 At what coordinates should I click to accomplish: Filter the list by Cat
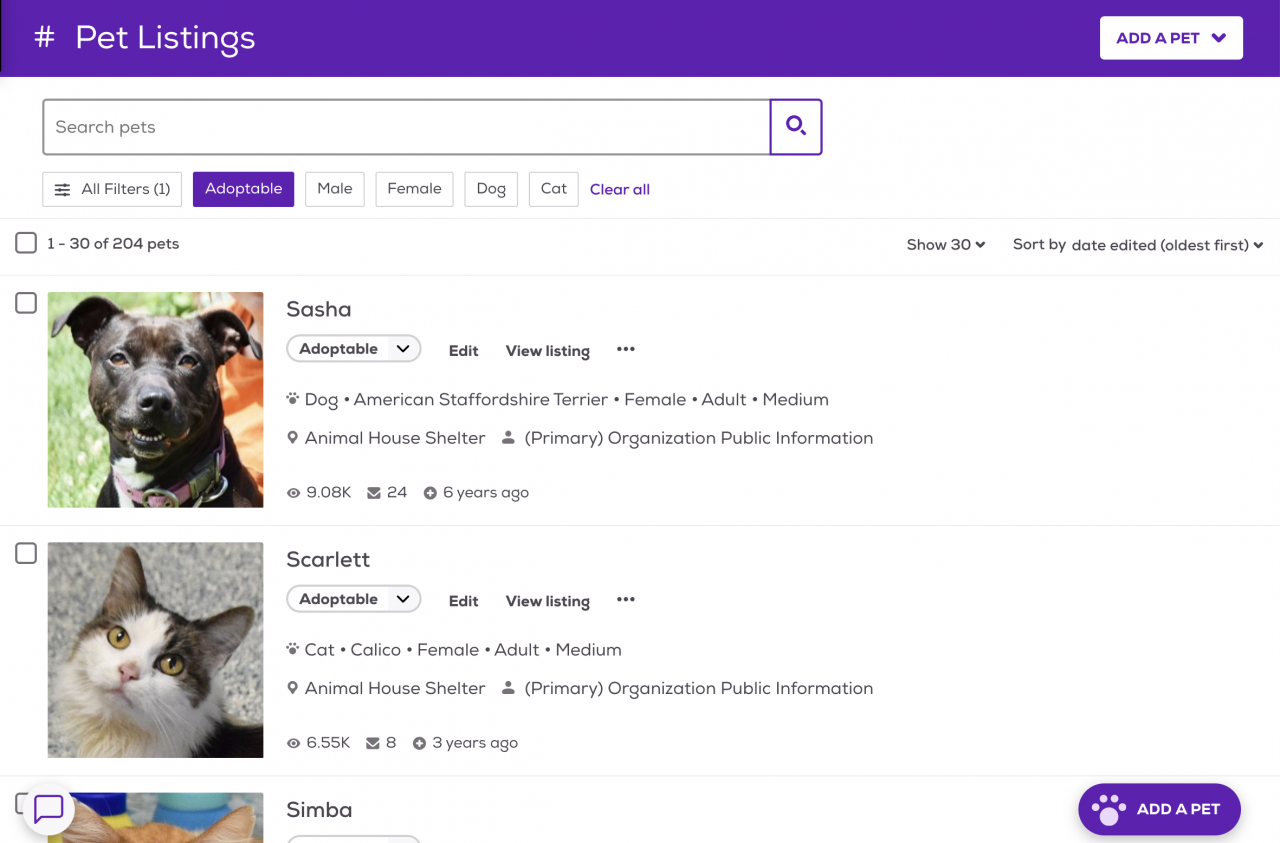click(553, 189)
